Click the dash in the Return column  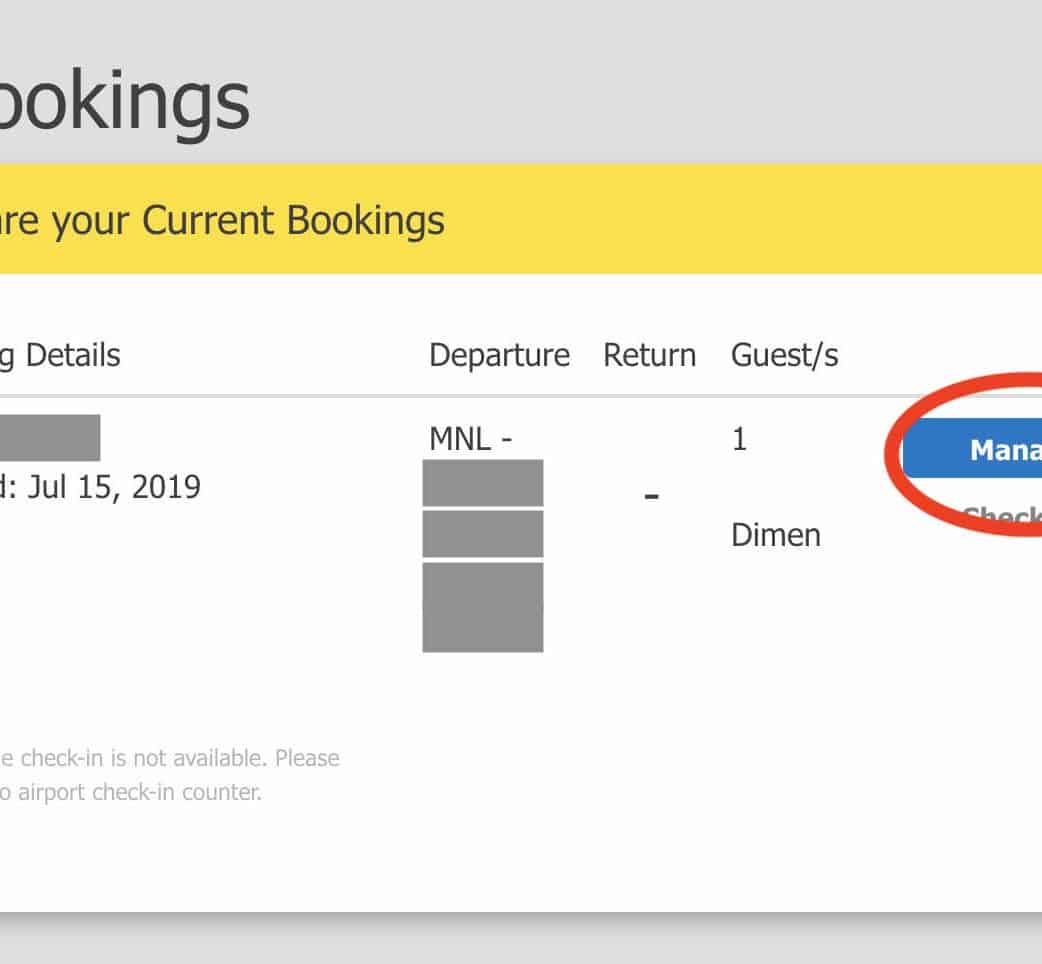click(x=651, y=495)
